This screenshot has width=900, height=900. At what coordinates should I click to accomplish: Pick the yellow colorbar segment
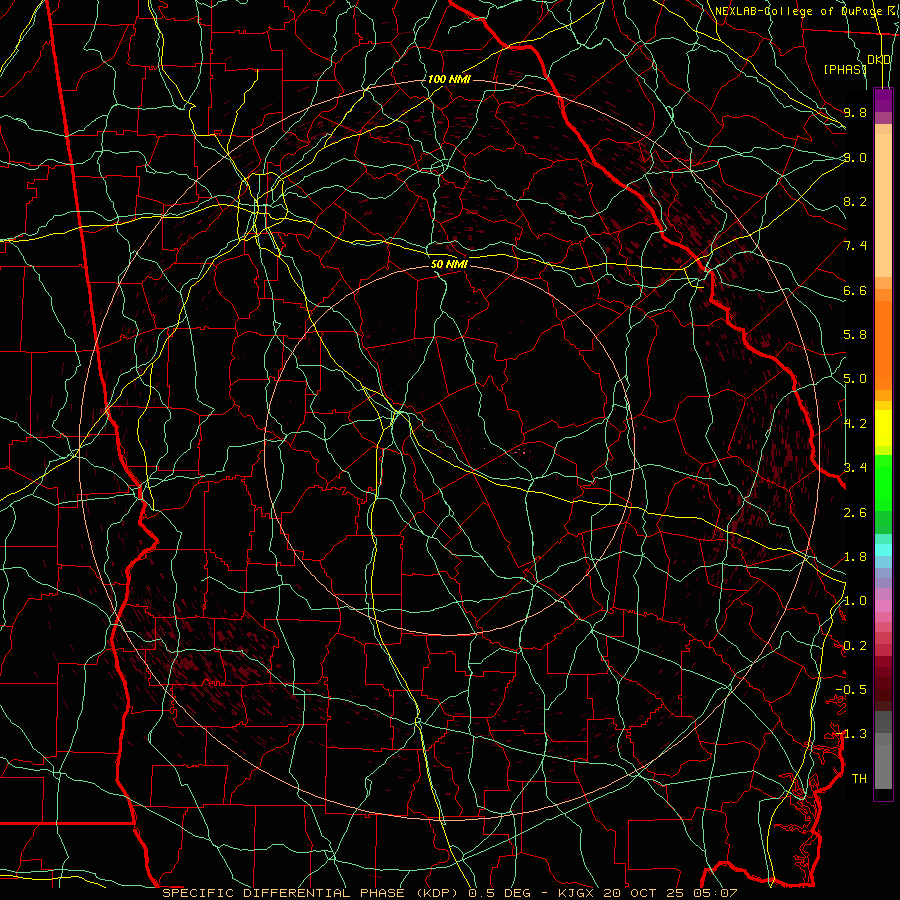pos(883,428)
